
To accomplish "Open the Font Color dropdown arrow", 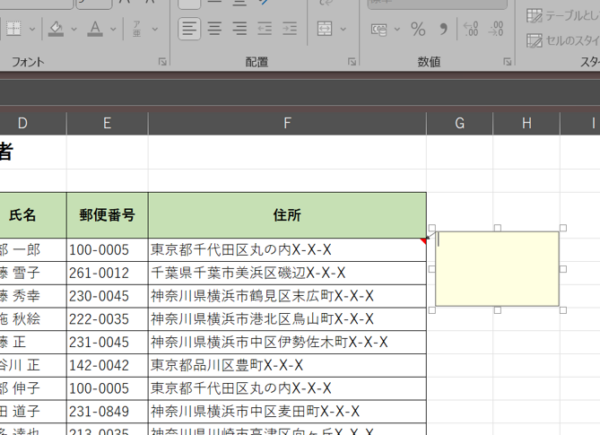I will [x=112, y=28].
